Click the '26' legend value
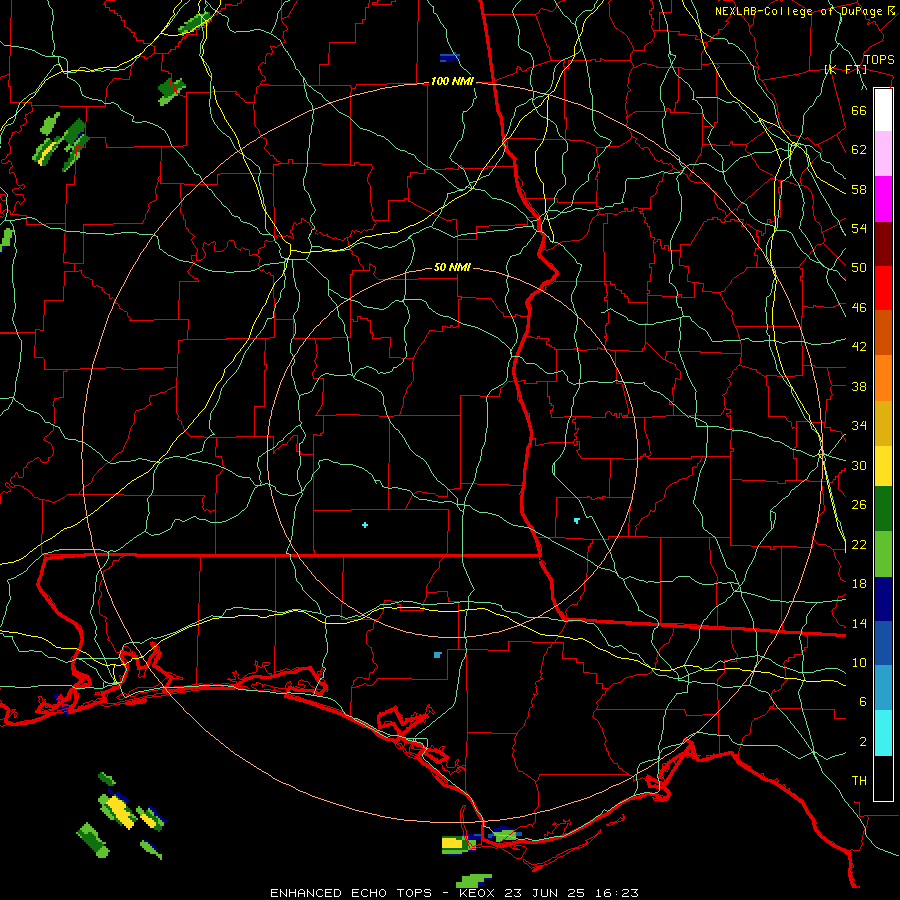900x900 pixels. click(859, 505)
